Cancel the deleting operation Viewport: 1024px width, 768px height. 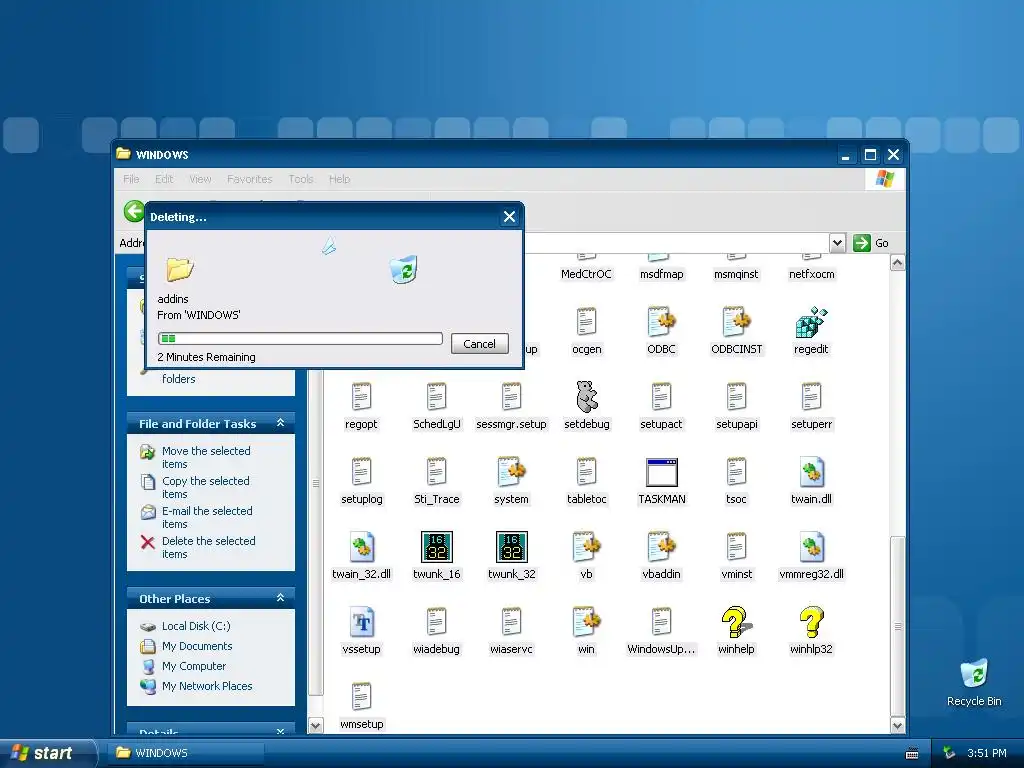[x=479, y=344]
